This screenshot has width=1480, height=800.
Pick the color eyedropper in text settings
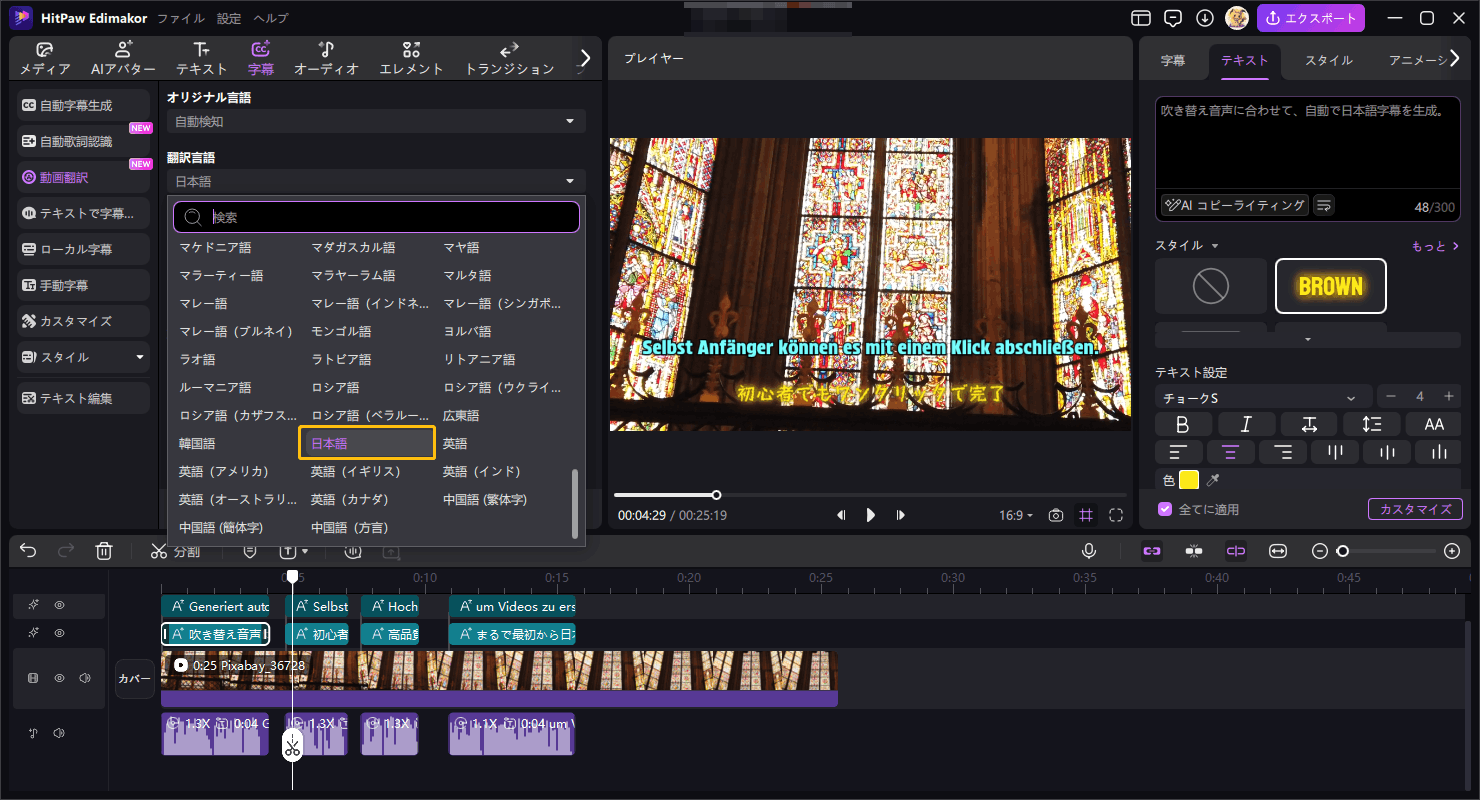(x=1212, y=480)
